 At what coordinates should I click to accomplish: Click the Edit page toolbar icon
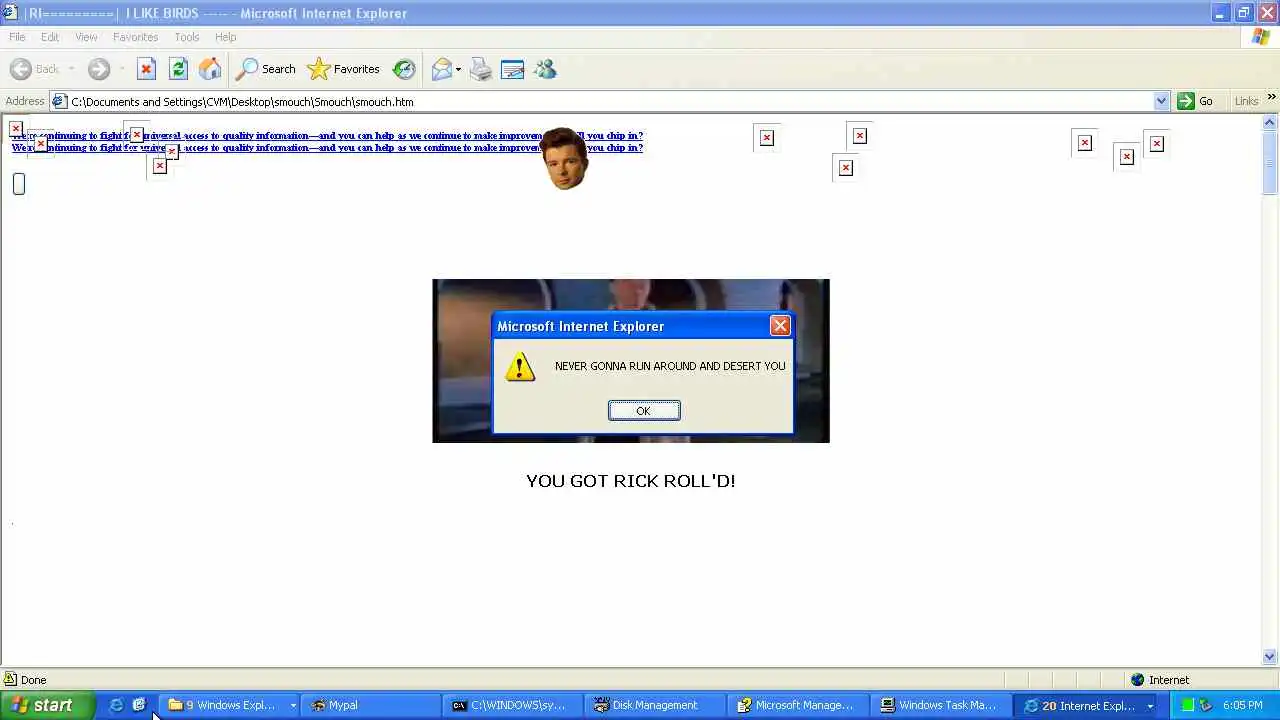pyautogui.click(x=512, y=69)
